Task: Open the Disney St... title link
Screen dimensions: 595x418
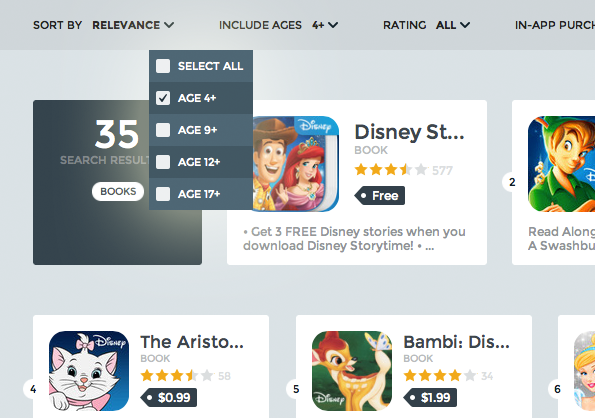Action: [409, 132]
